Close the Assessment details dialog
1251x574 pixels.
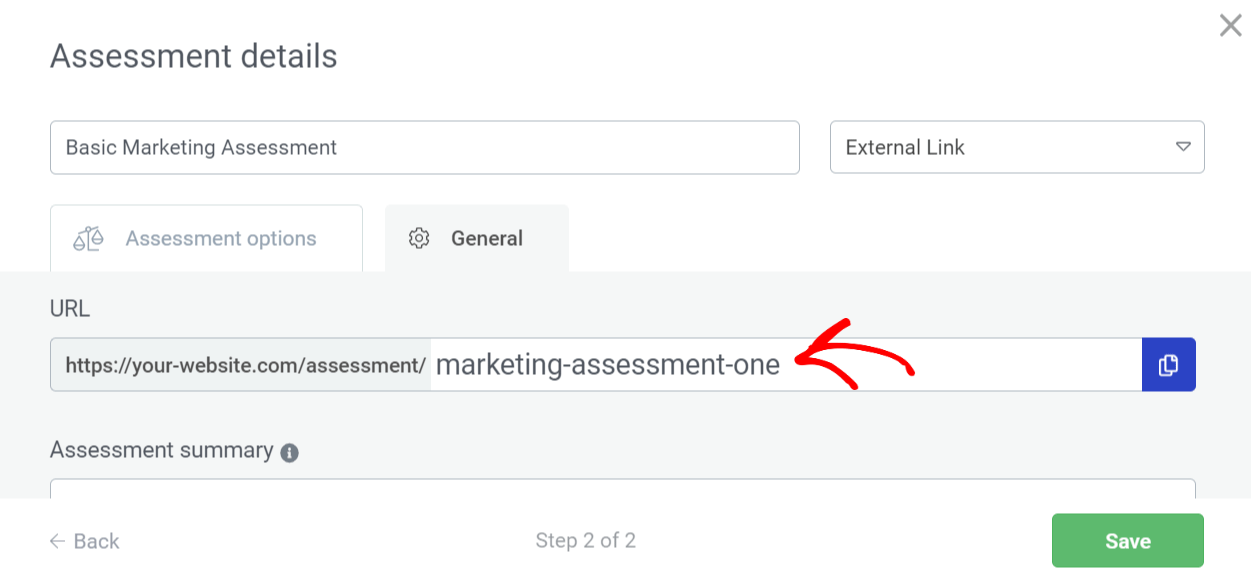pyautogui.click(x=1230, y=26)
